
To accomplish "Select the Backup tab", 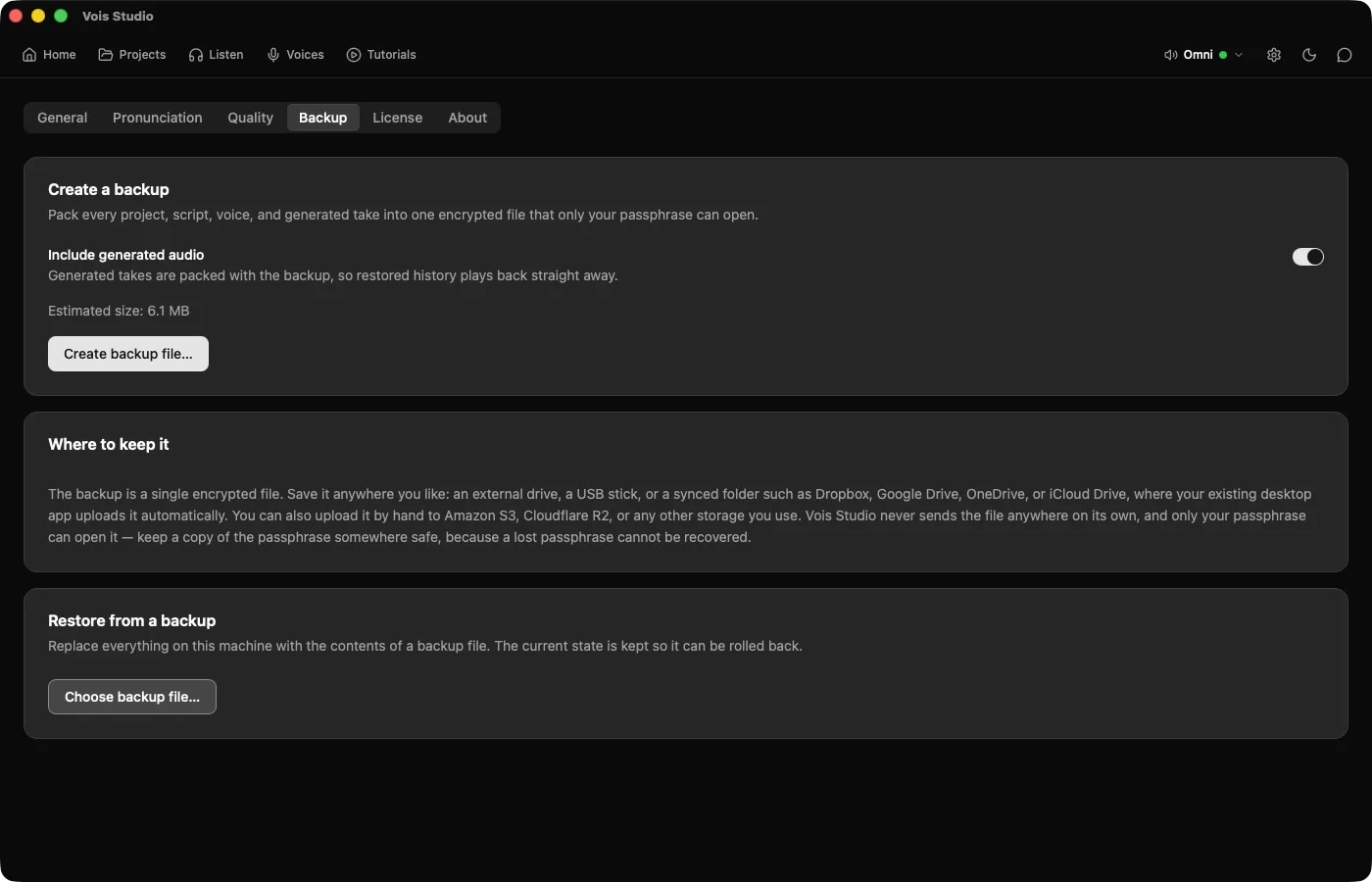I will click(x=323, y=118).
